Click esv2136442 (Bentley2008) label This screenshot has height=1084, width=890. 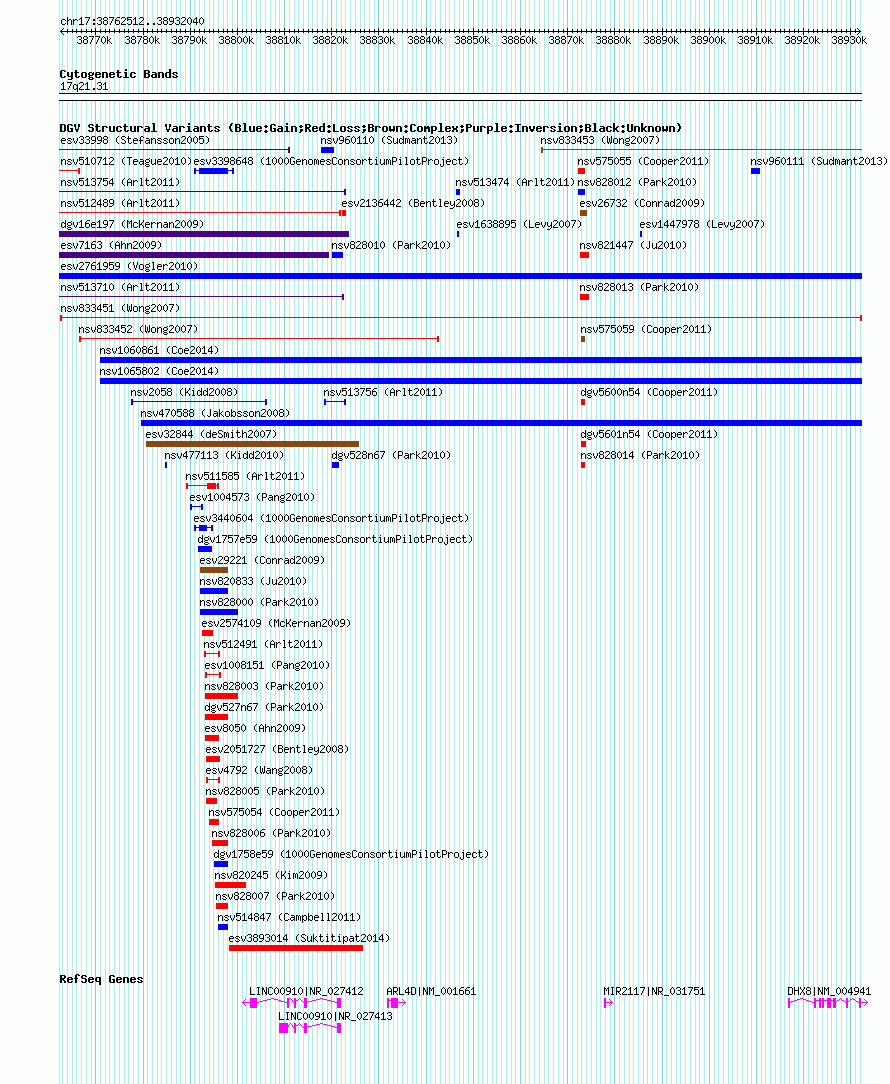point(413,203)
